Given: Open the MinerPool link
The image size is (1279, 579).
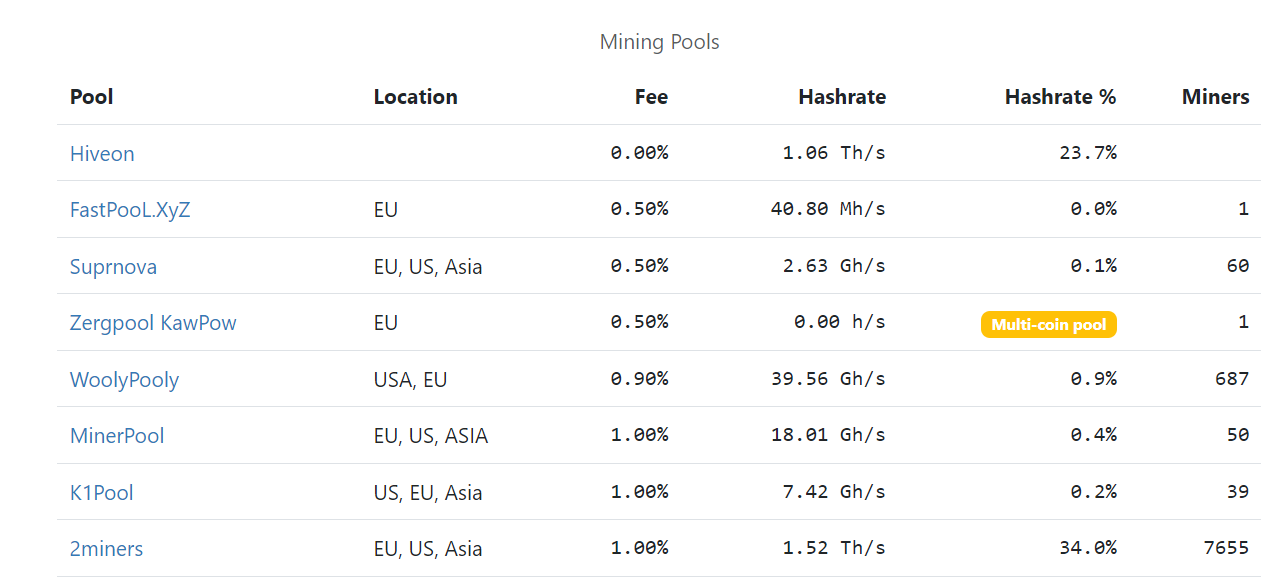Looking at the screenshot, I should [x=117, y=436].
